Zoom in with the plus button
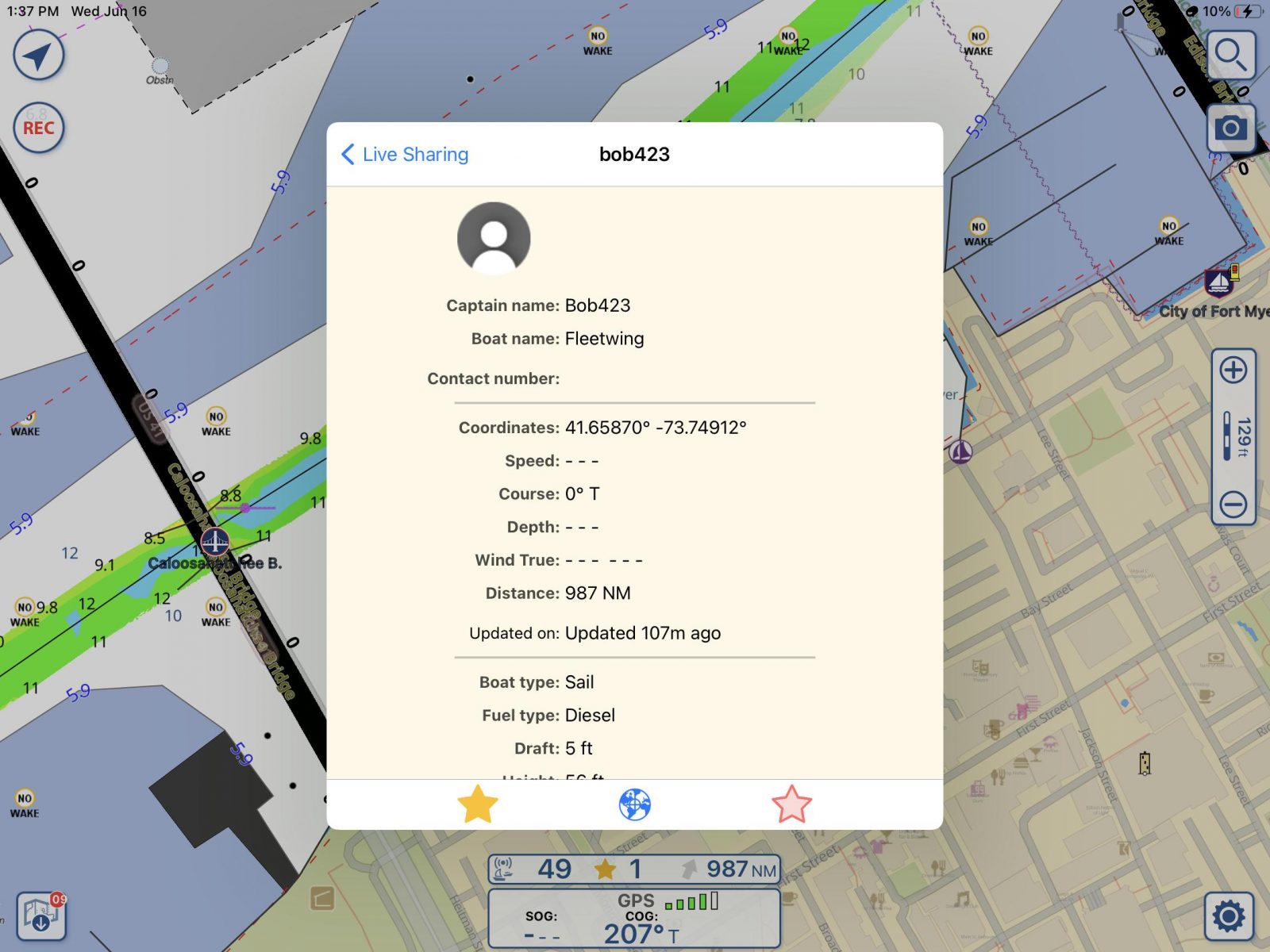This screenshot has width=1270, height=952. (1233, 370)
